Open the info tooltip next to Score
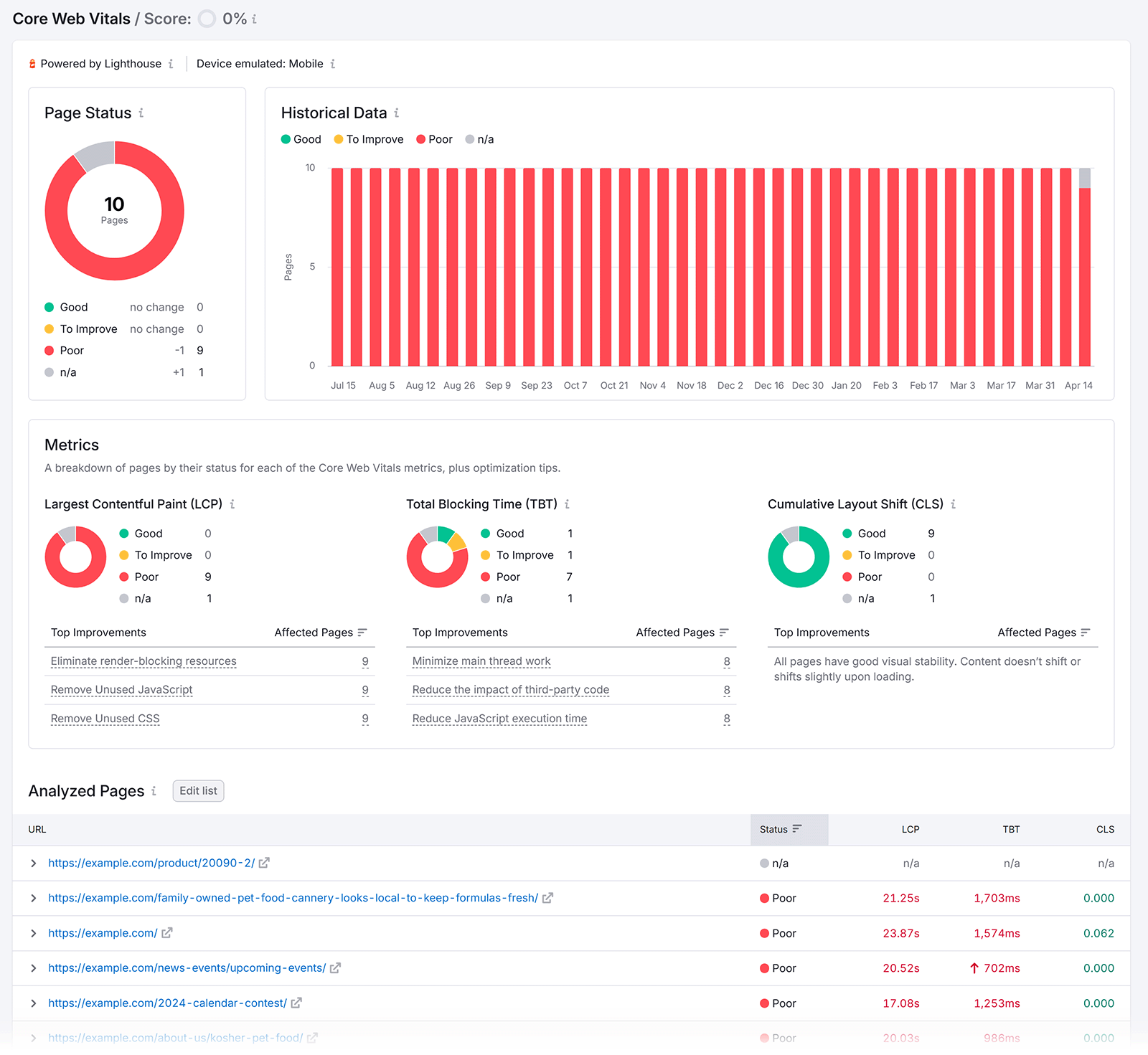1148x1055 pixels. (255, 19)
